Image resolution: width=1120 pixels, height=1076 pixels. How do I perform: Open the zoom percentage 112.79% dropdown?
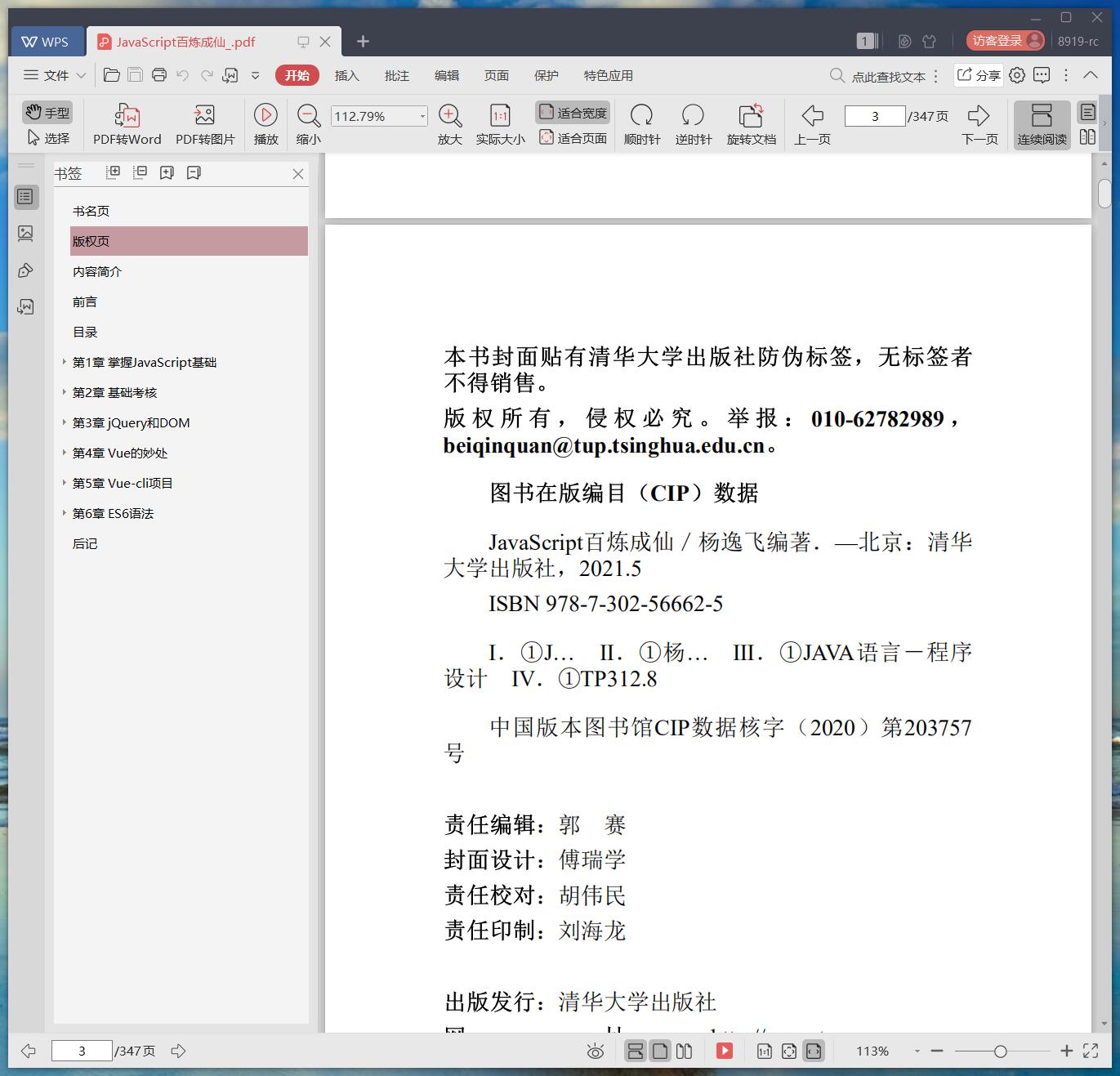422,116
